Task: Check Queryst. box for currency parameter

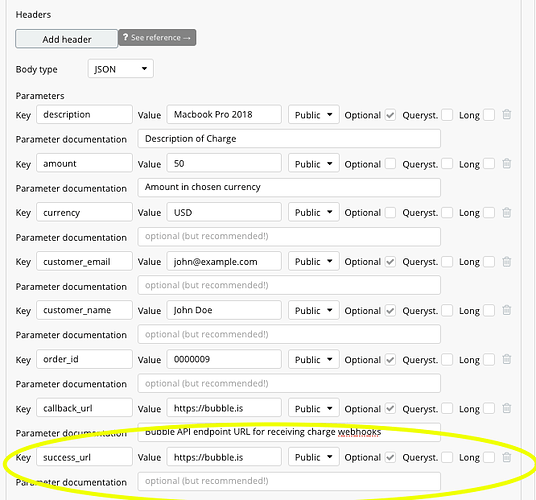Action: coord(447,213)
